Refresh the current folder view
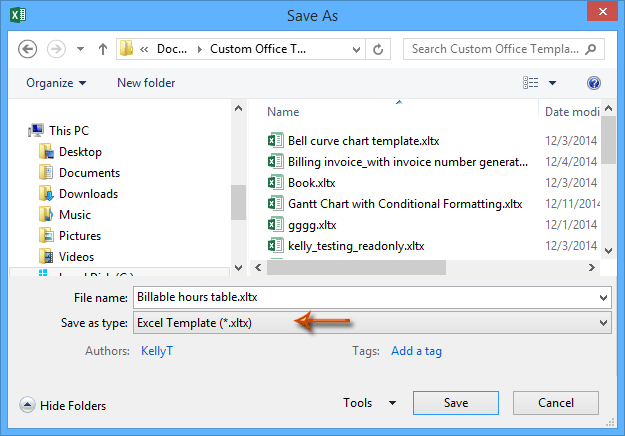Viewport: 625px width, 436px height. (378, 49)
